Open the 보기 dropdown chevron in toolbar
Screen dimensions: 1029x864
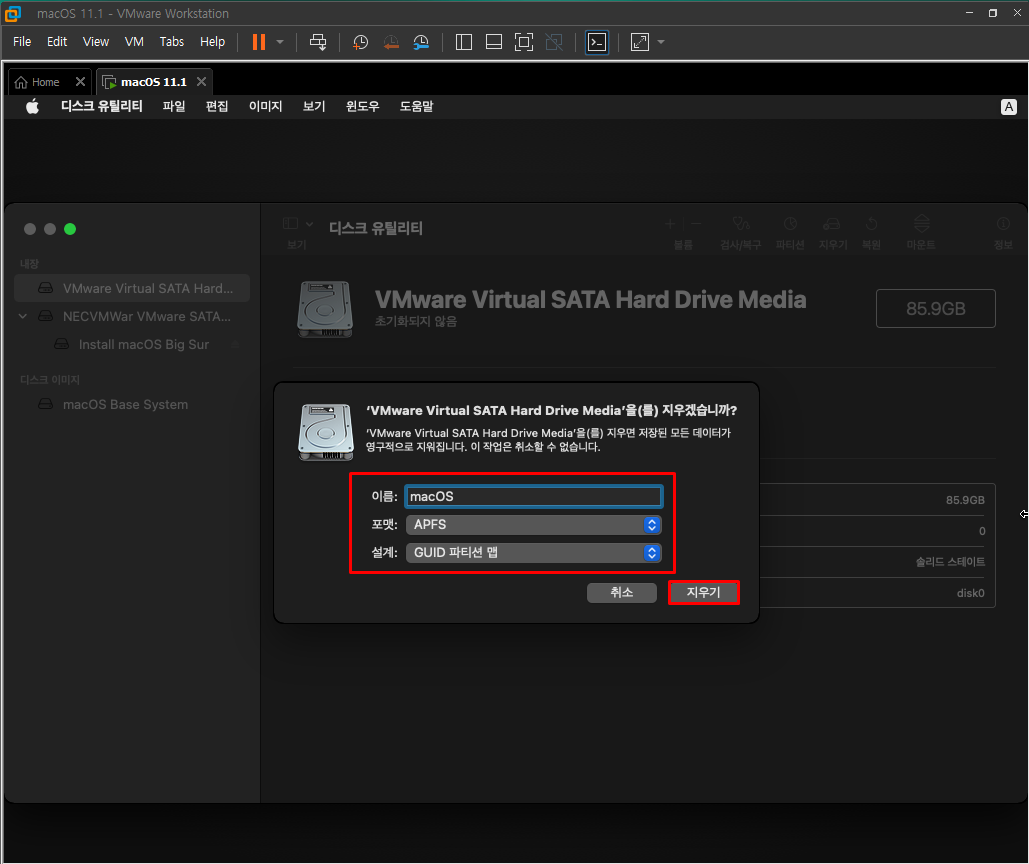point(310,224)
